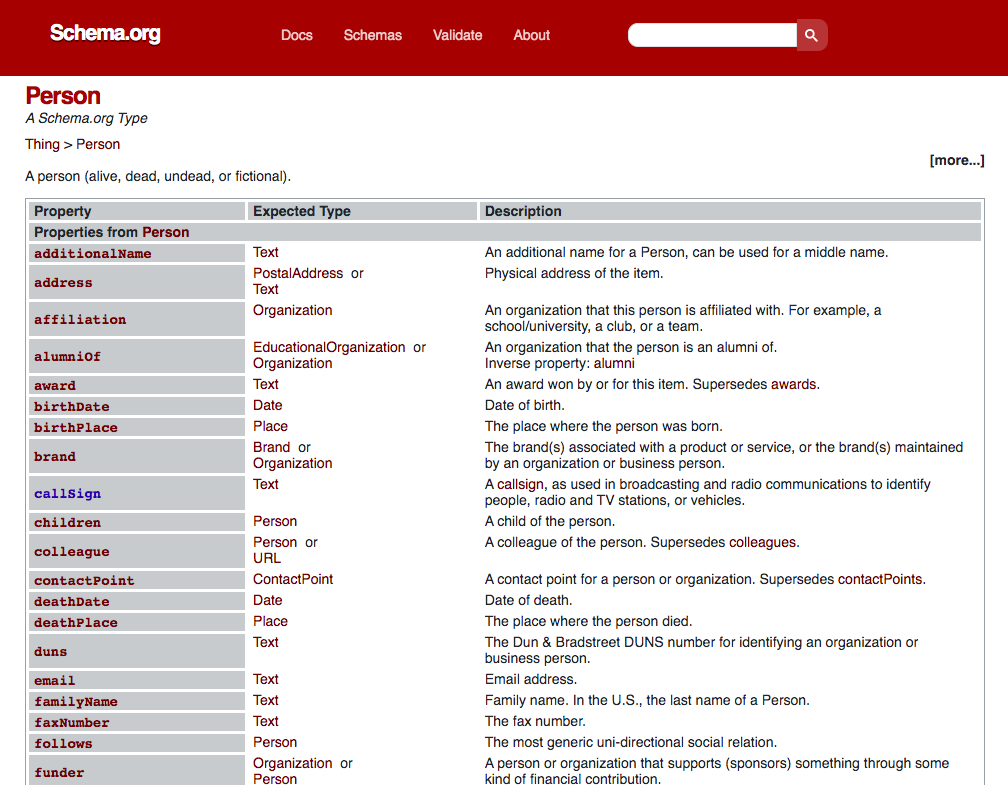
Task: Click Place type in deathPlace row
Action: [270, 621]
